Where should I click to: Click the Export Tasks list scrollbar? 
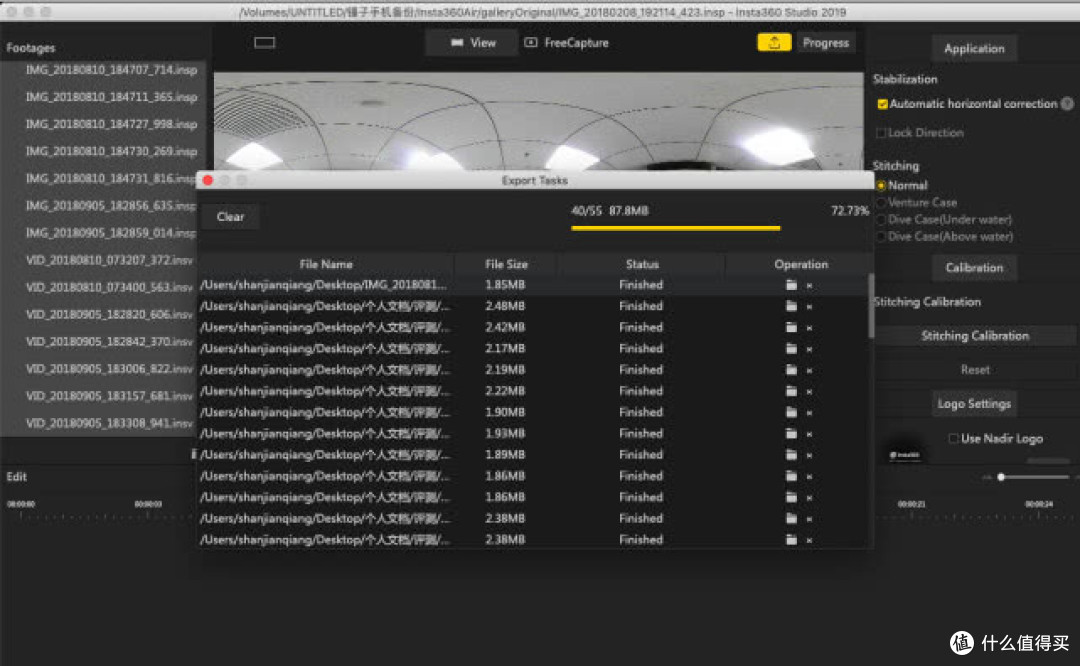coord(871,306)
